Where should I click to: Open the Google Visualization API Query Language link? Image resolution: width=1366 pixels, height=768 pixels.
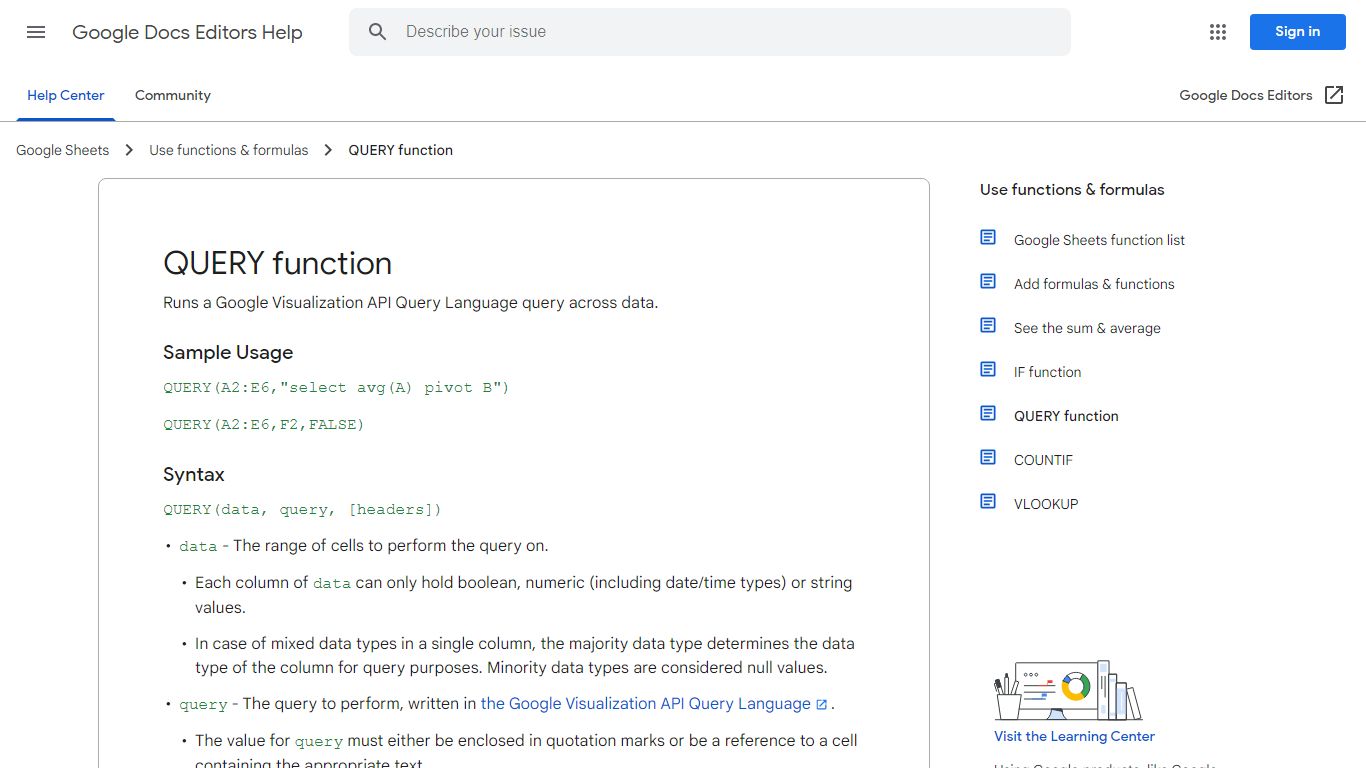point(646,704)
